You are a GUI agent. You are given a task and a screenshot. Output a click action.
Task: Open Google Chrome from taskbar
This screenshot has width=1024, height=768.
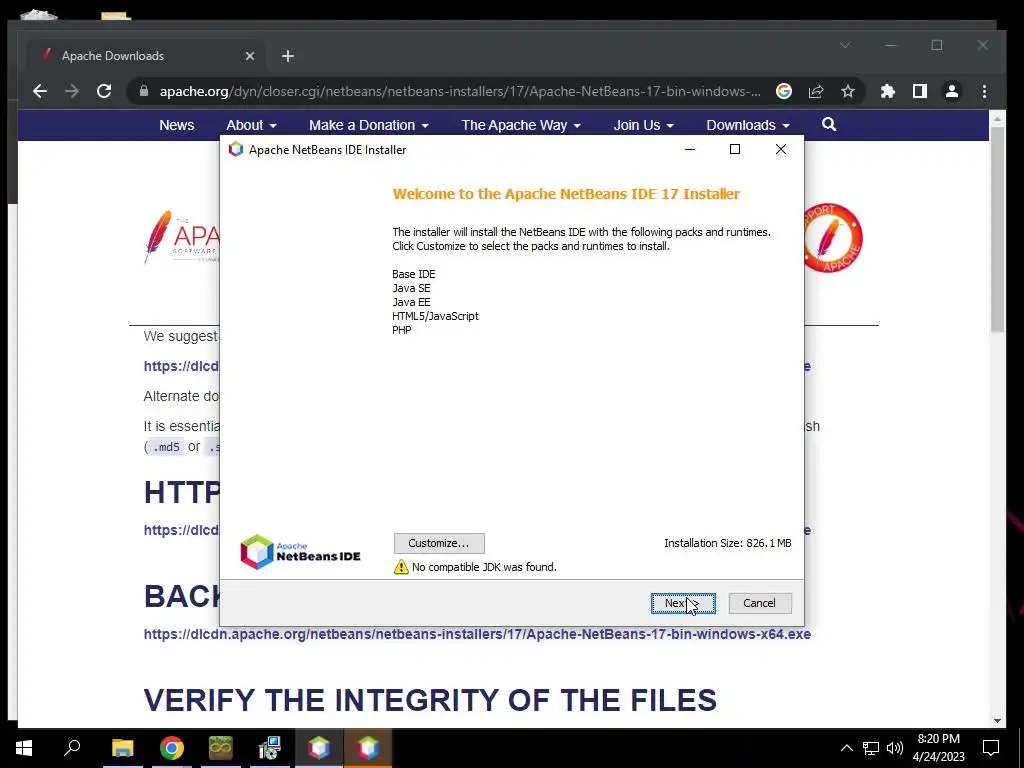pos(172,748)
